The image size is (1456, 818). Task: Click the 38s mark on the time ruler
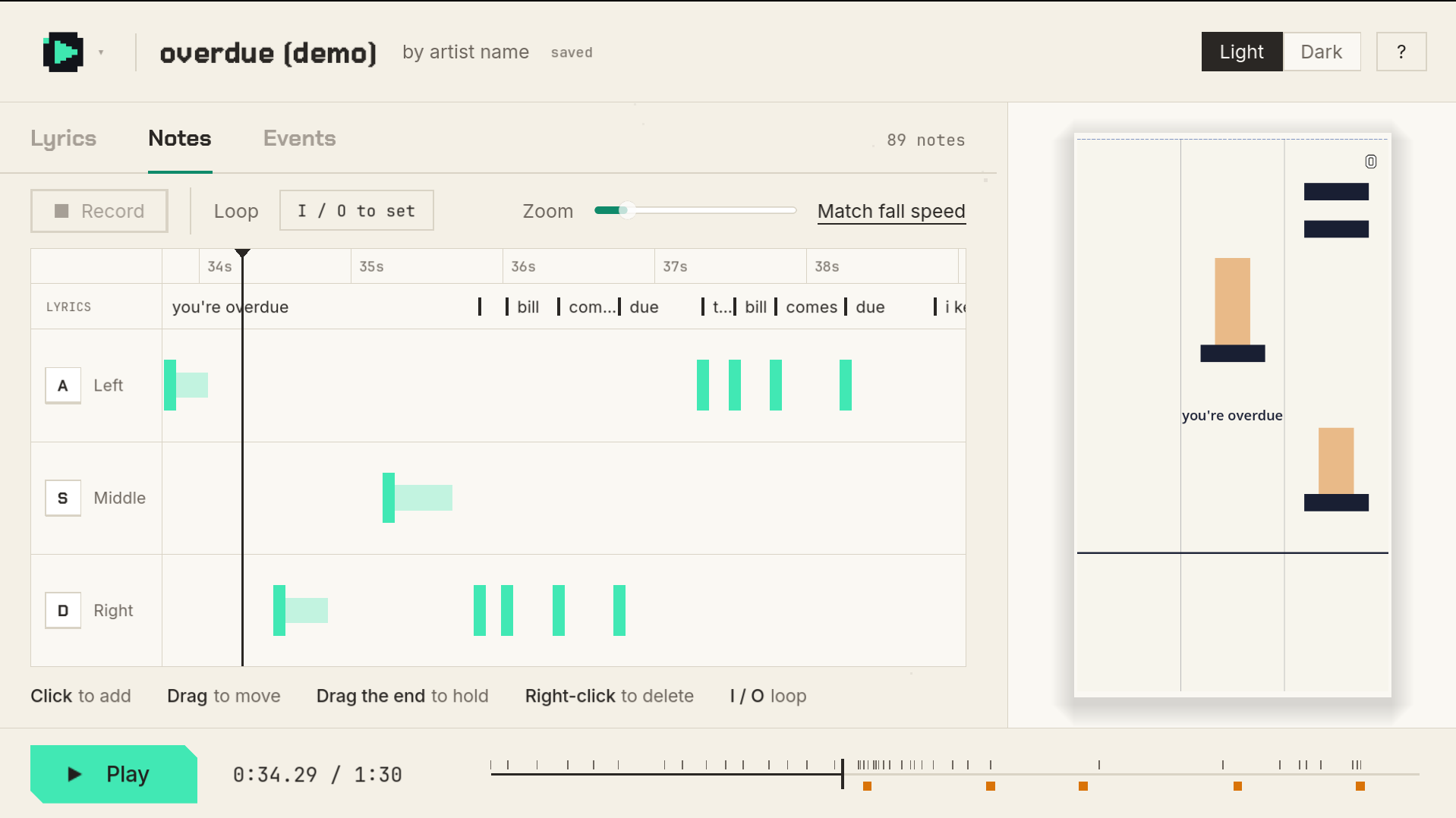coord(827,266)
